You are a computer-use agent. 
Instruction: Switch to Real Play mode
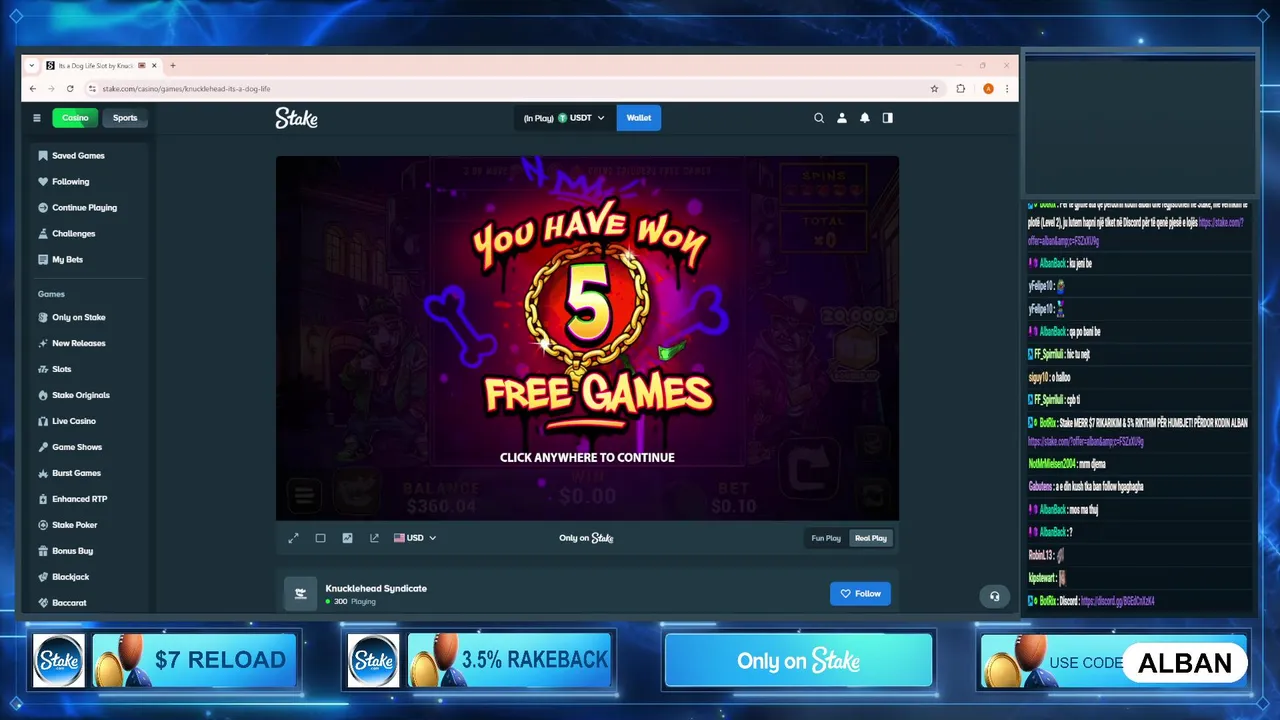click(870, 538)
